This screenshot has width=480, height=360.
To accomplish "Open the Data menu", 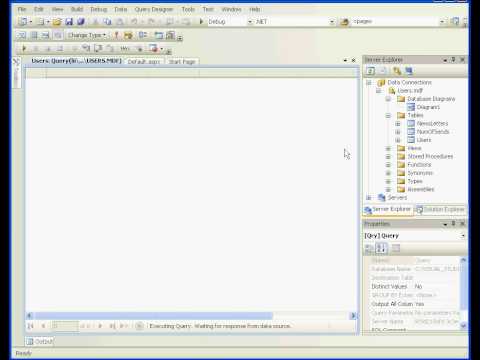I will point(121,9).
